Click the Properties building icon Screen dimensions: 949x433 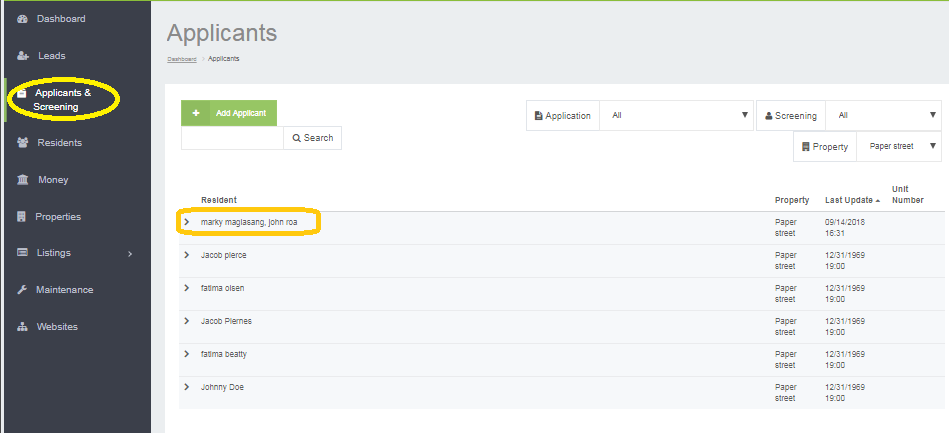(22, 217)
